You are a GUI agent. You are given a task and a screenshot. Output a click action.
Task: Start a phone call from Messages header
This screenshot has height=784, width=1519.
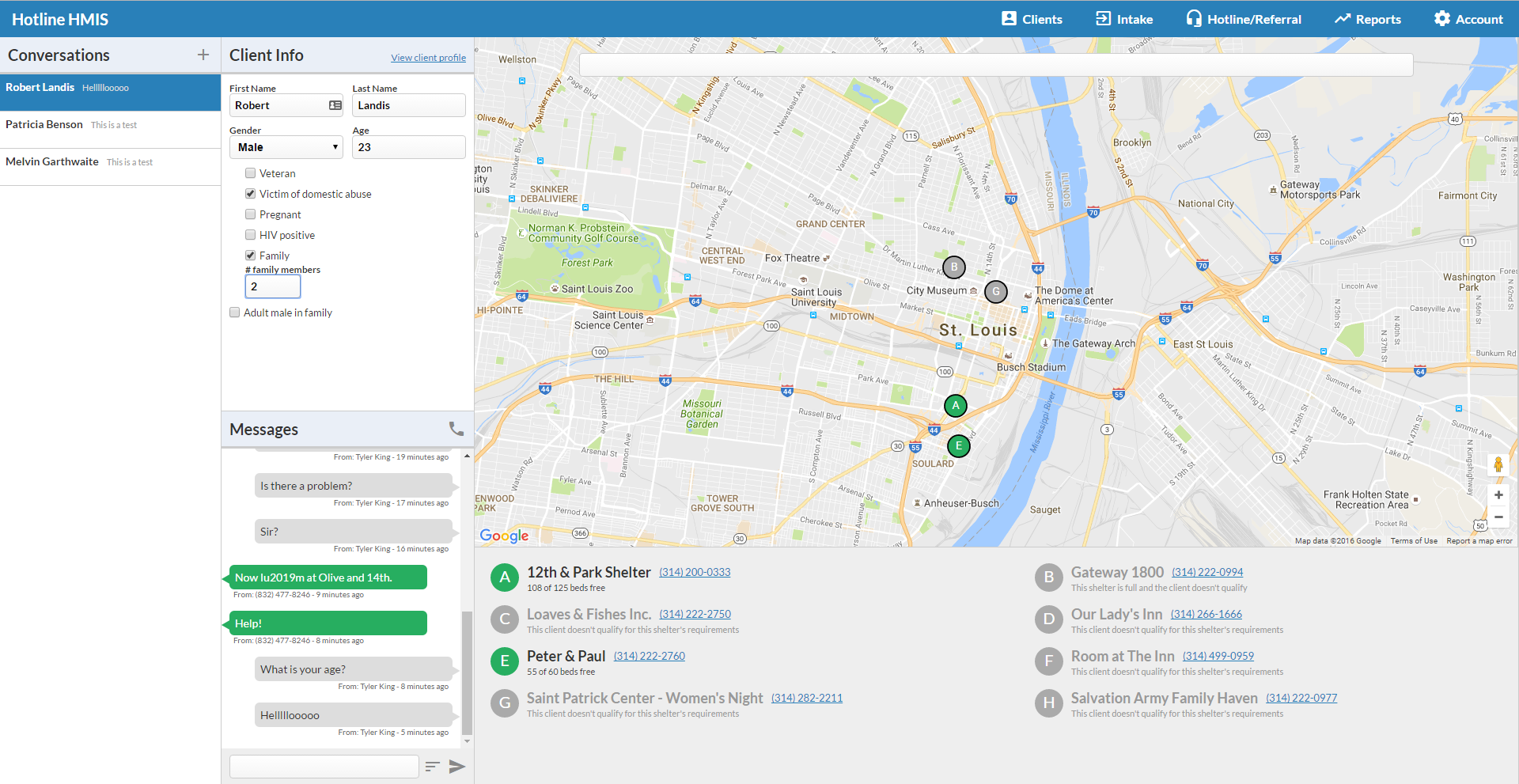point(456,429)
